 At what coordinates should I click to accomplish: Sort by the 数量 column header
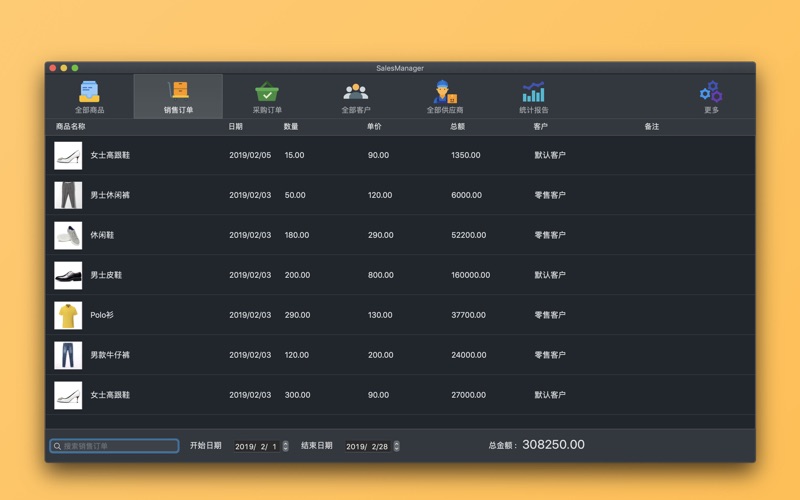(291, 127)
